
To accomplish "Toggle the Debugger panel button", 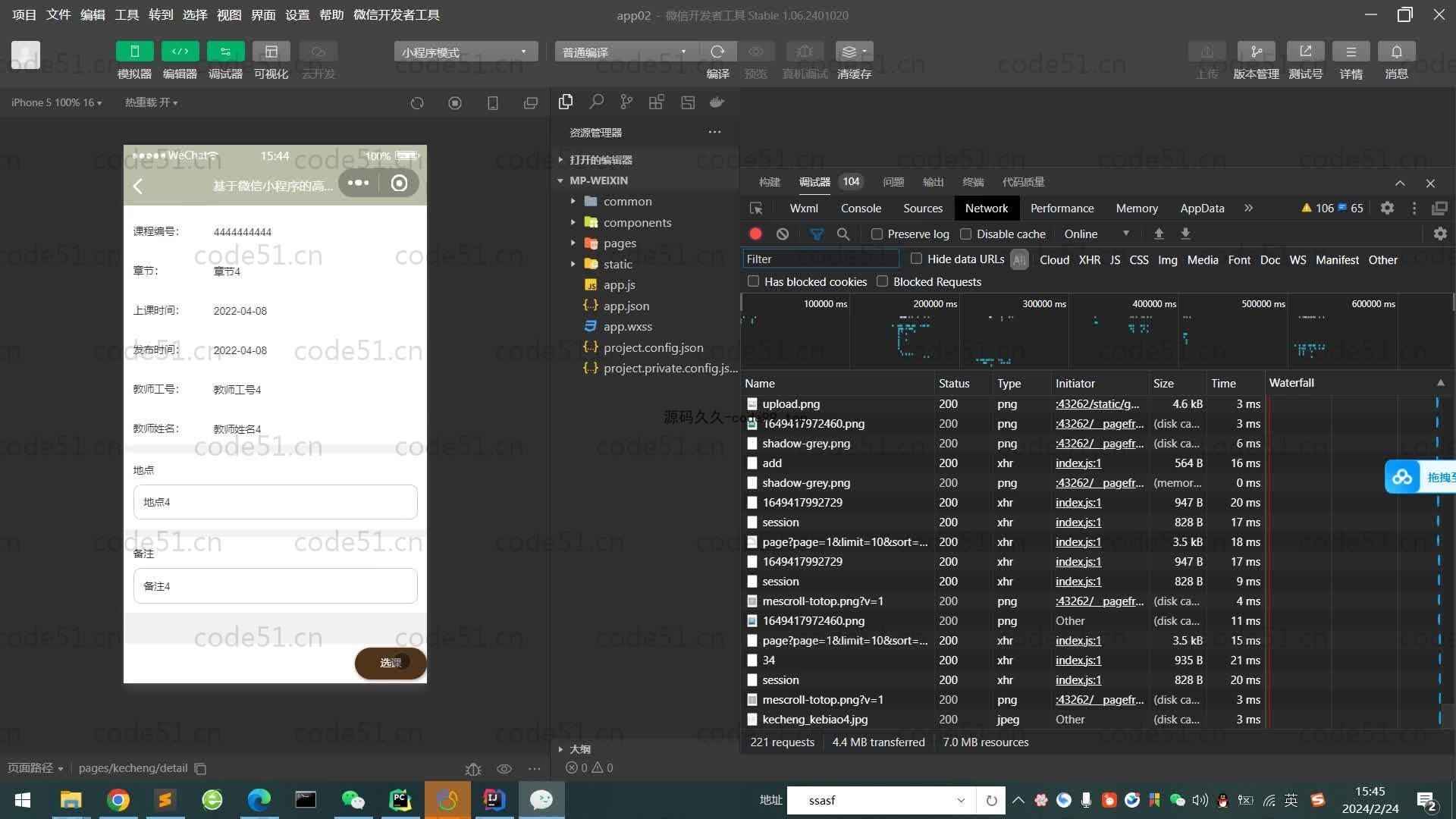I will pos(225,52).
